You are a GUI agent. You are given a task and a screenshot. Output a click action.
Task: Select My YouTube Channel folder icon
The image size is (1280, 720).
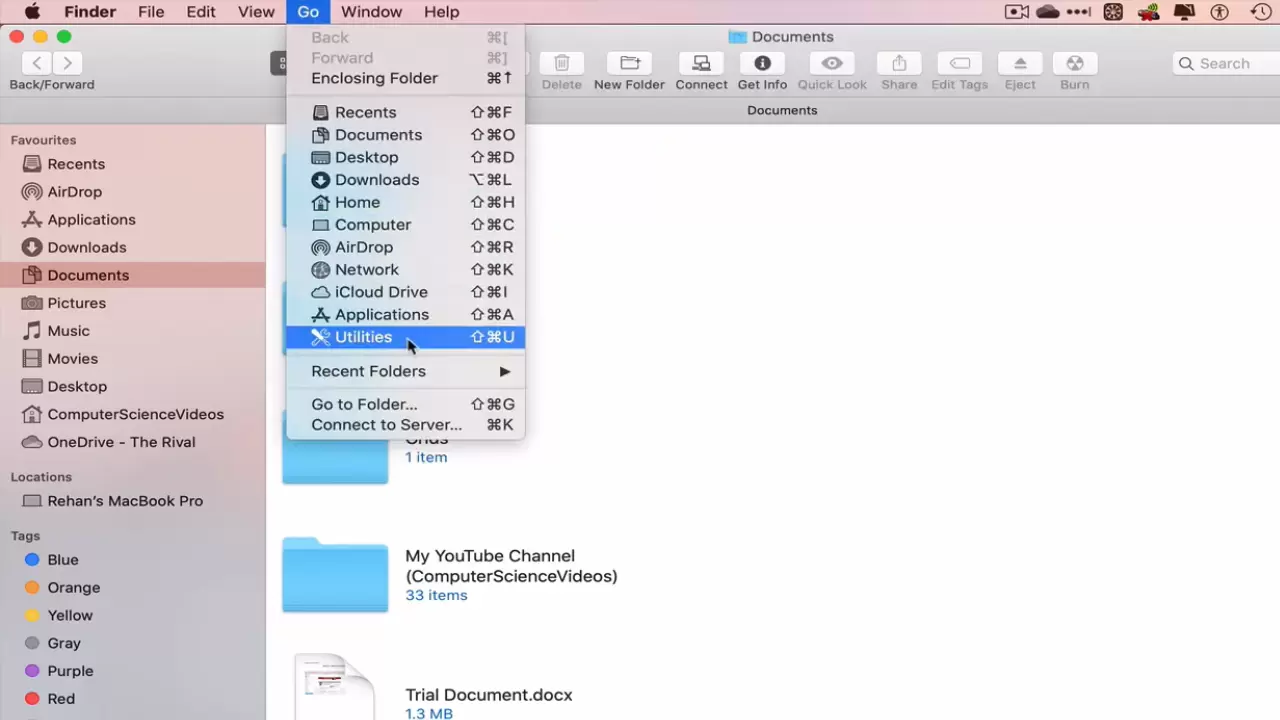335,575
